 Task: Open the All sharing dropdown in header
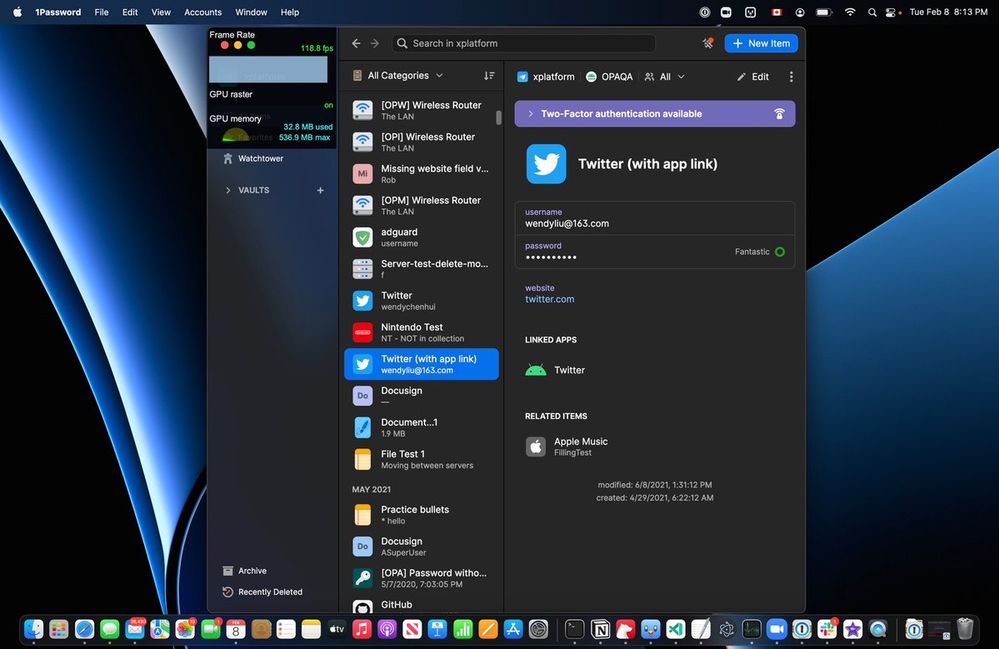pos(665,77)
